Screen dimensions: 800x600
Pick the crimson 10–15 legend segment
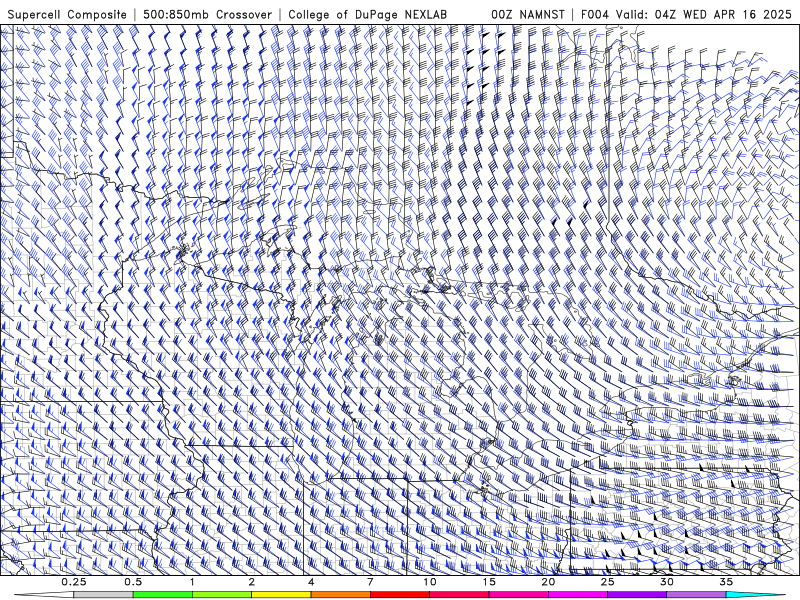tap(459, 595)
